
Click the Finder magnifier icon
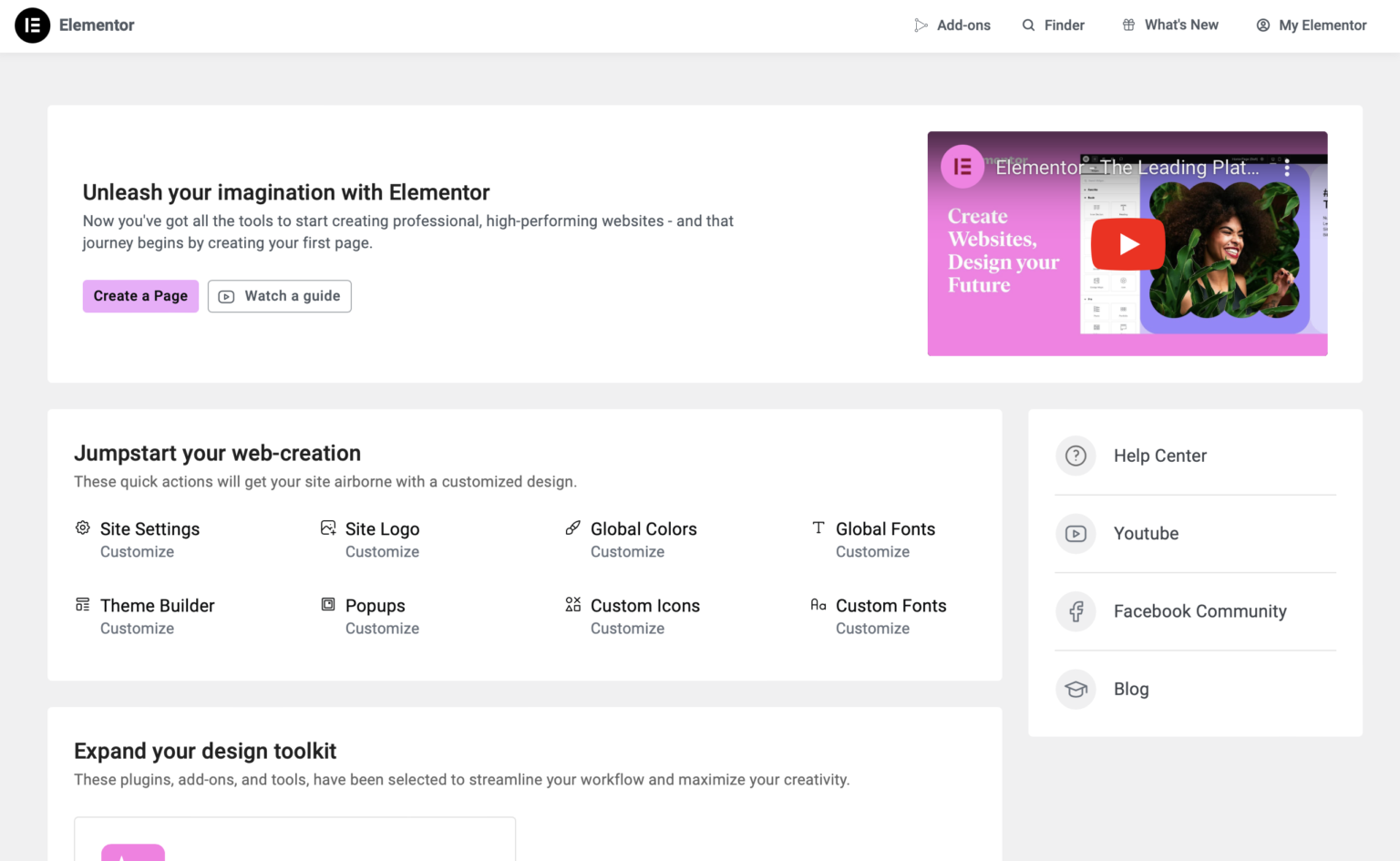[1028, 26]
